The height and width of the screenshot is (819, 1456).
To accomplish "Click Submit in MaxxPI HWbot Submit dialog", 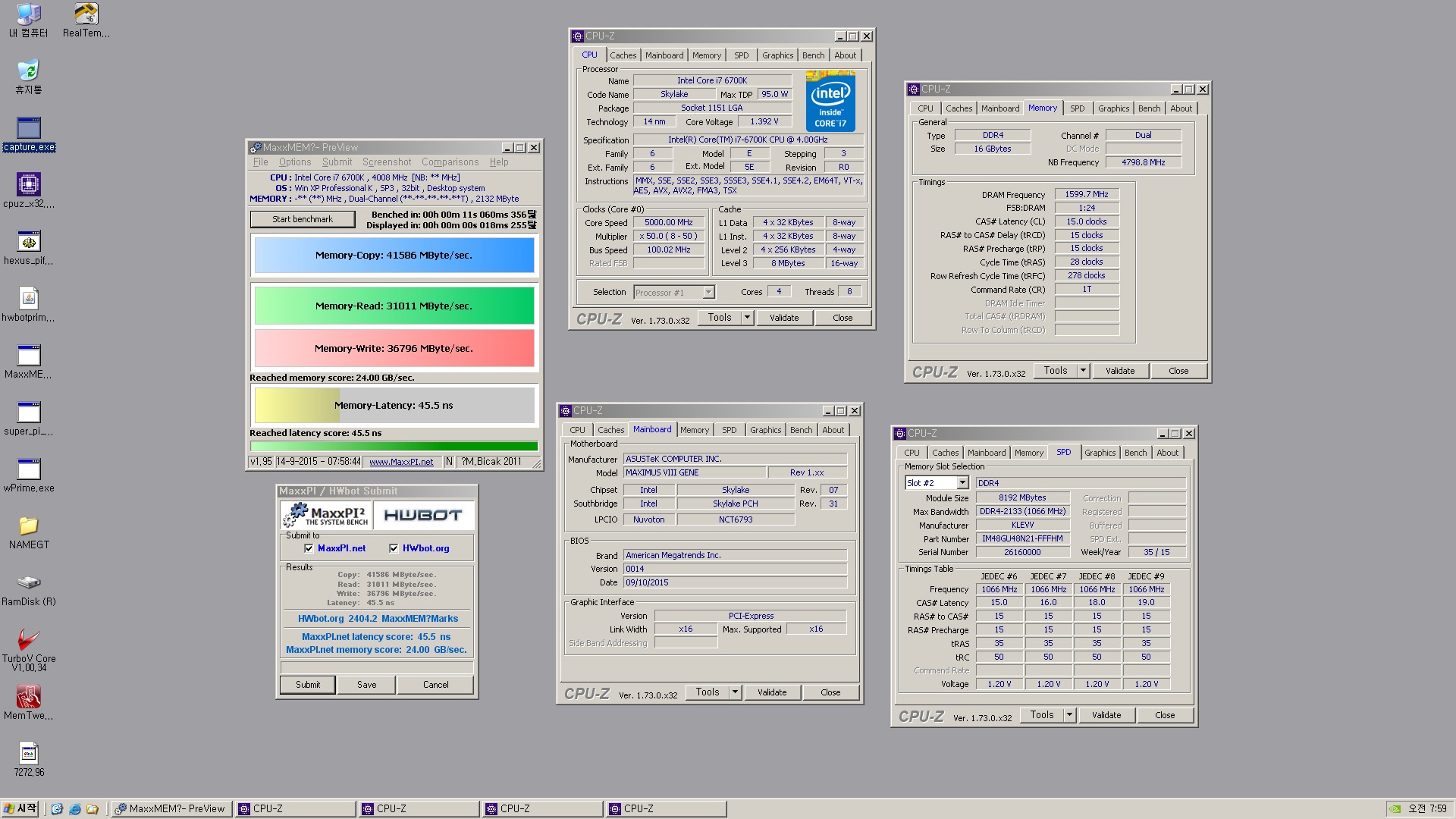I will pos(308,685).
